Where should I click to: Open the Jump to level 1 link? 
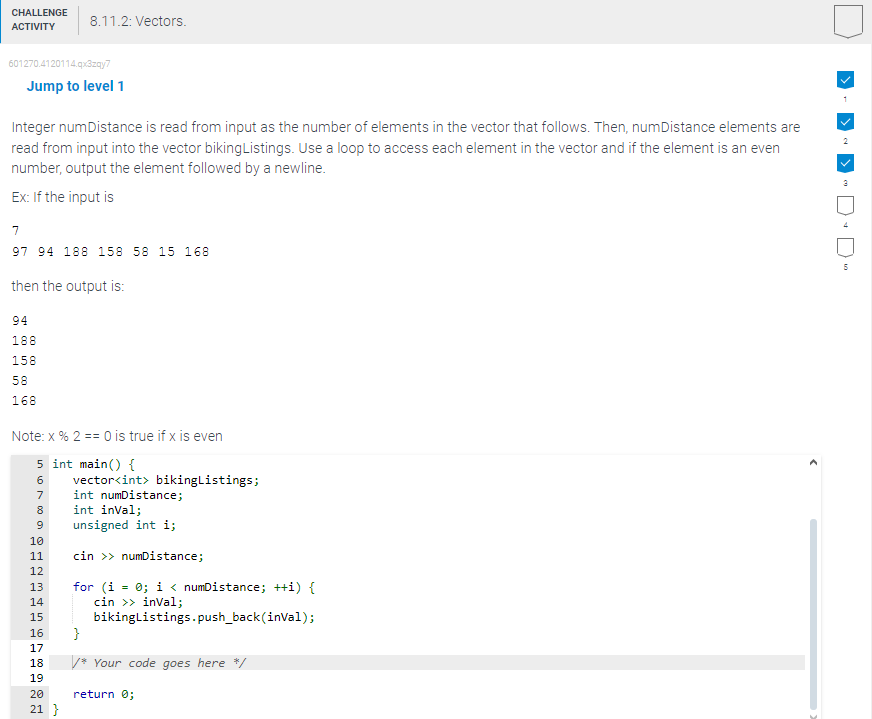click(75, 86)
